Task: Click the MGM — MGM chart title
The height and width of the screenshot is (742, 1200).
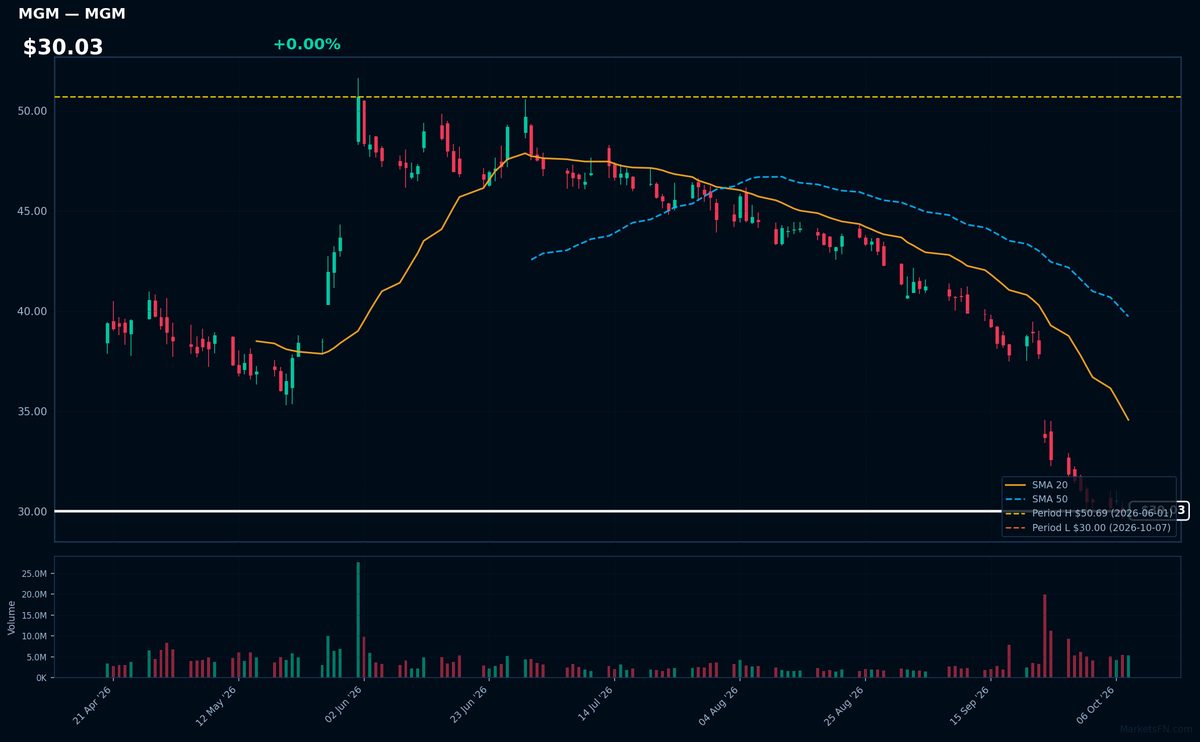Action: [x=72, y=14]
